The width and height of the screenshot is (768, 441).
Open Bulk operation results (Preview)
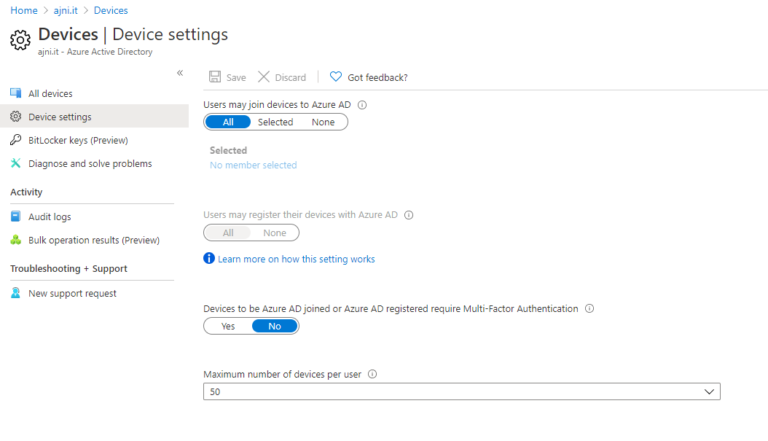point(94,240)
